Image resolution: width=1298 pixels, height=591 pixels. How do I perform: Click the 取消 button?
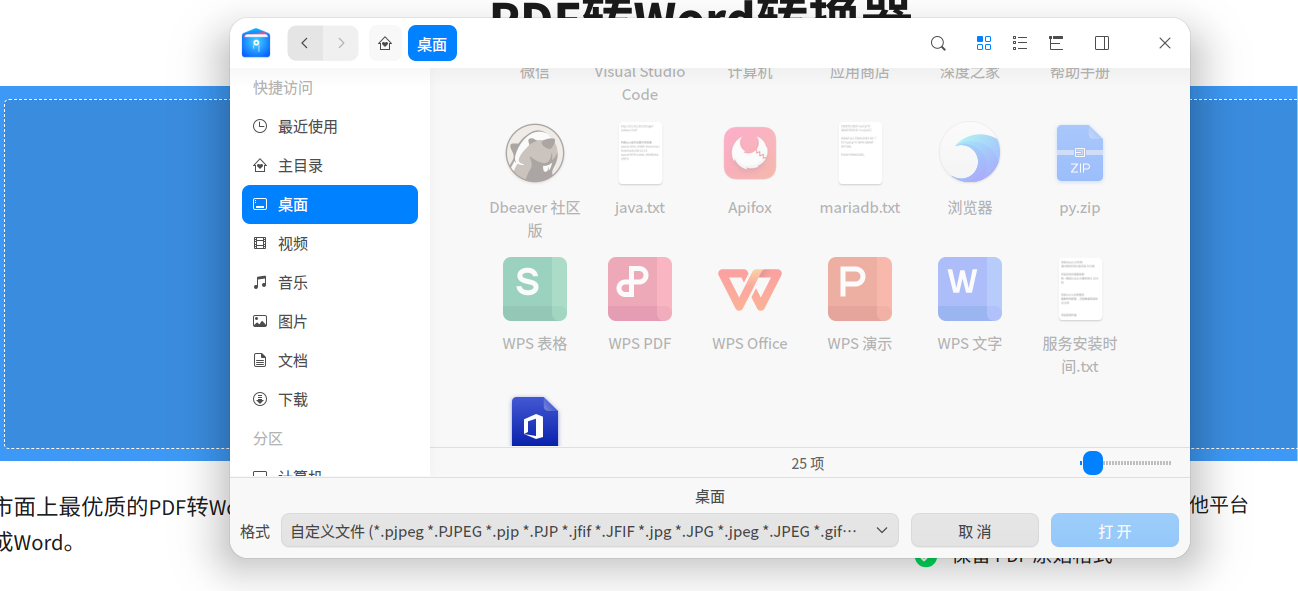coord(975,531)
